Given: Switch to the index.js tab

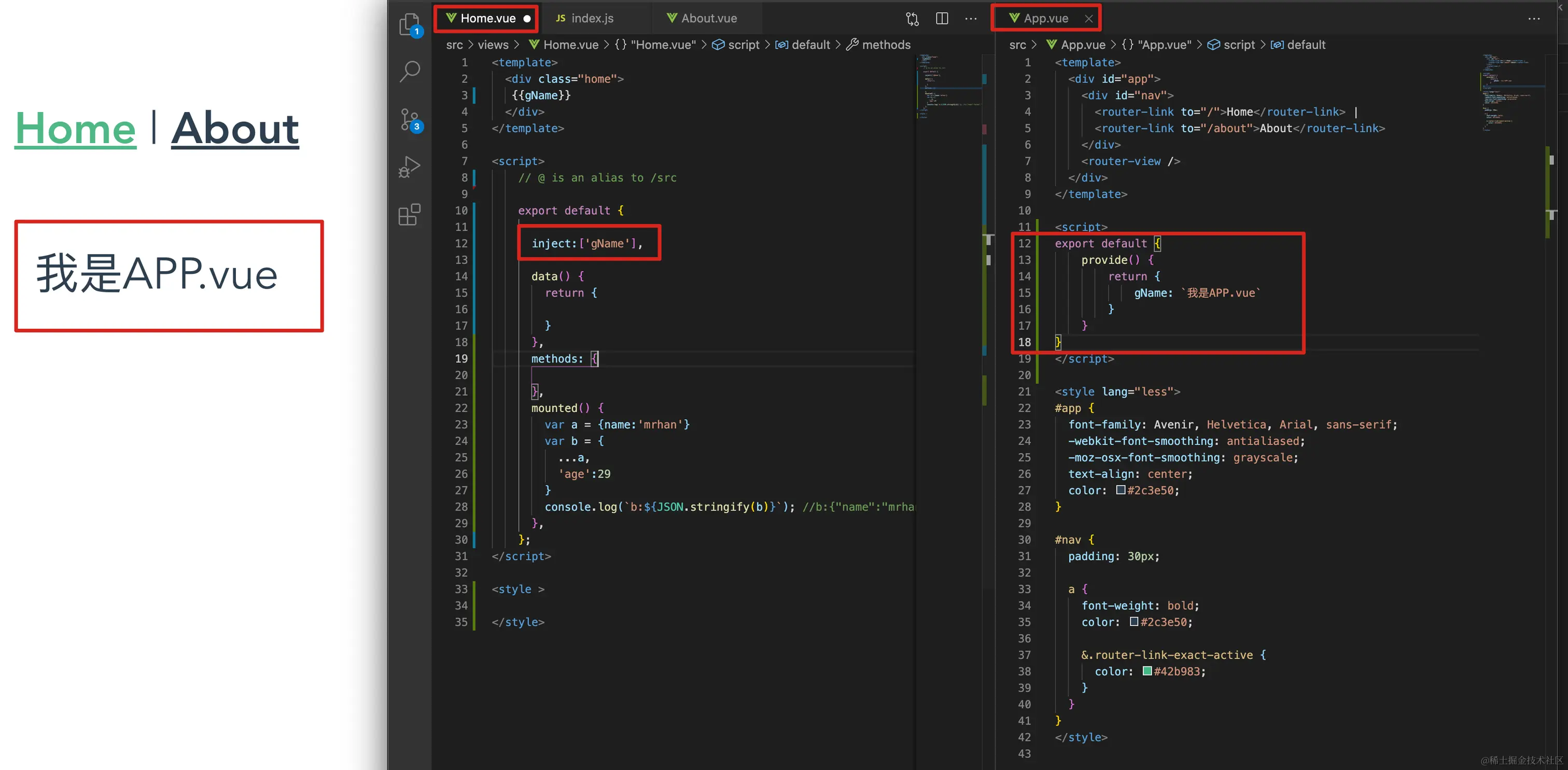Looking at the screenshot, I should pyautogui.click(x=591, y=18).
